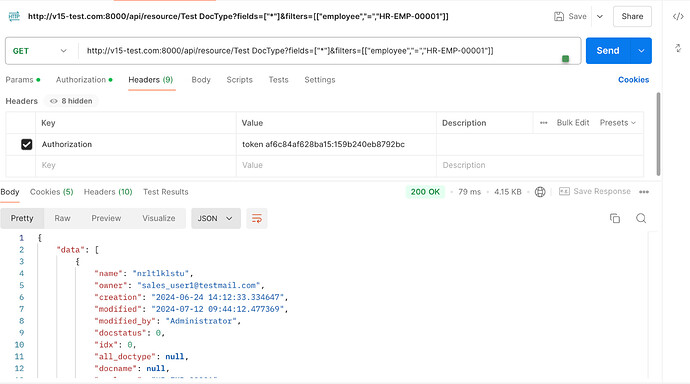Click the "sales_user1@testmail.com" value
This screenshot has width=690, height=384.
point(198,285)
